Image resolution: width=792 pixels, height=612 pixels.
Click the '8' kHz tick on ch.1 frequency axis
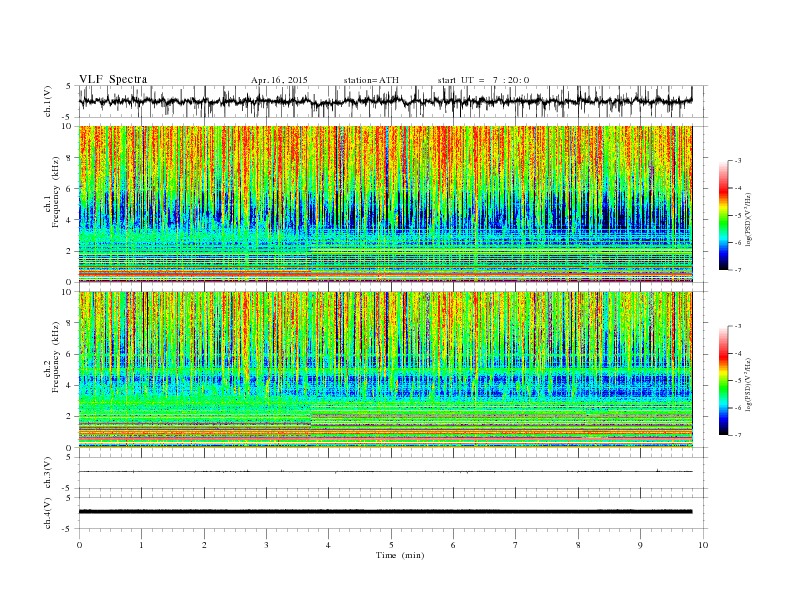[70, 158]
